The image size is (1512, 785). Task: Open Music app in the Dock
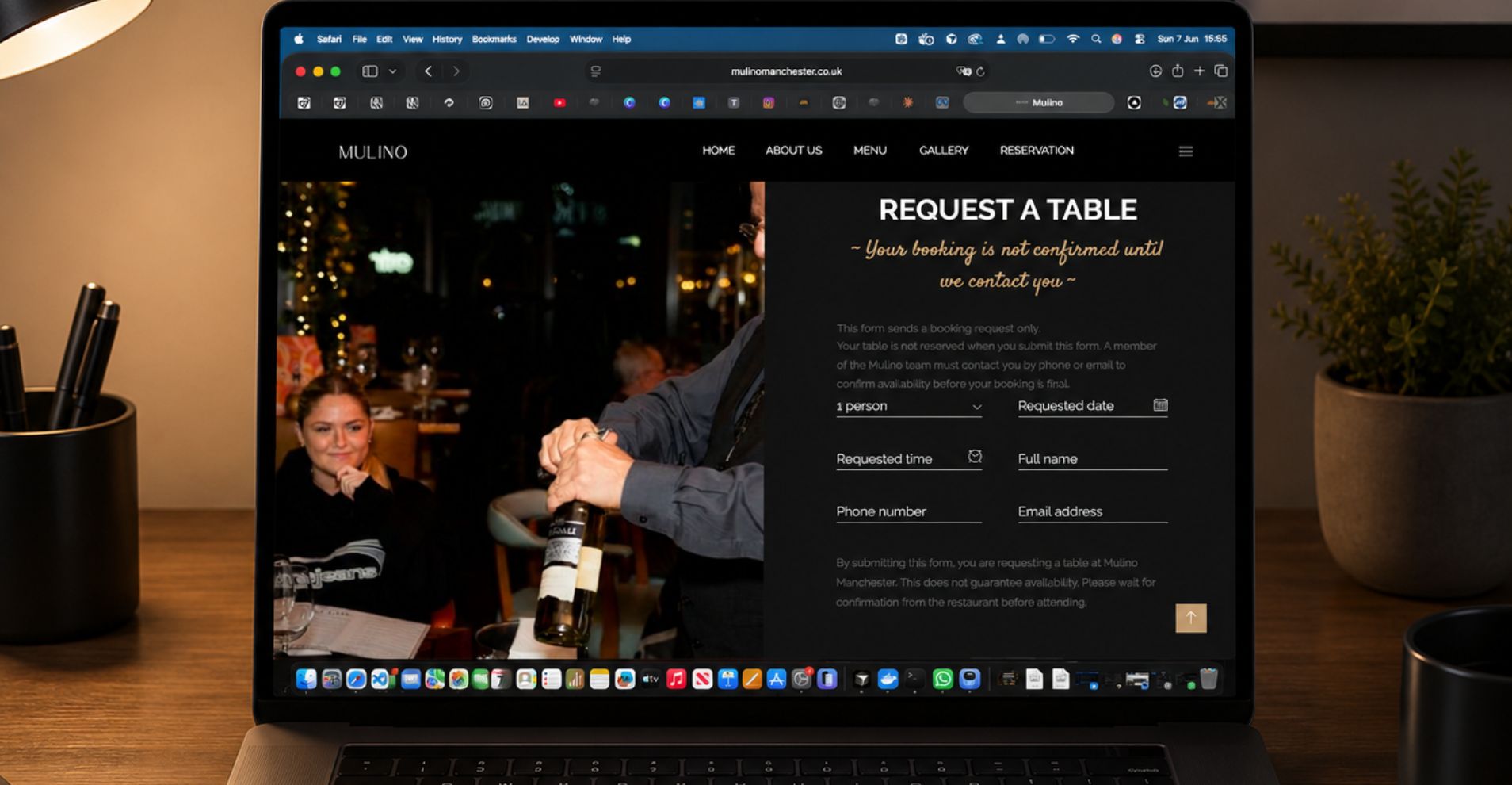click(676, 680)
